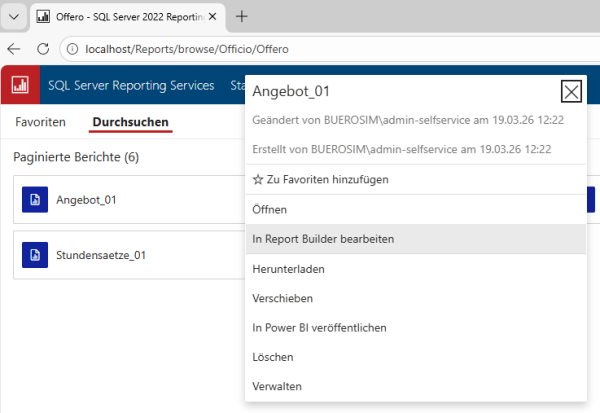
Task: Open Verwalten for Angebot_01
Action: click(277, 386)
